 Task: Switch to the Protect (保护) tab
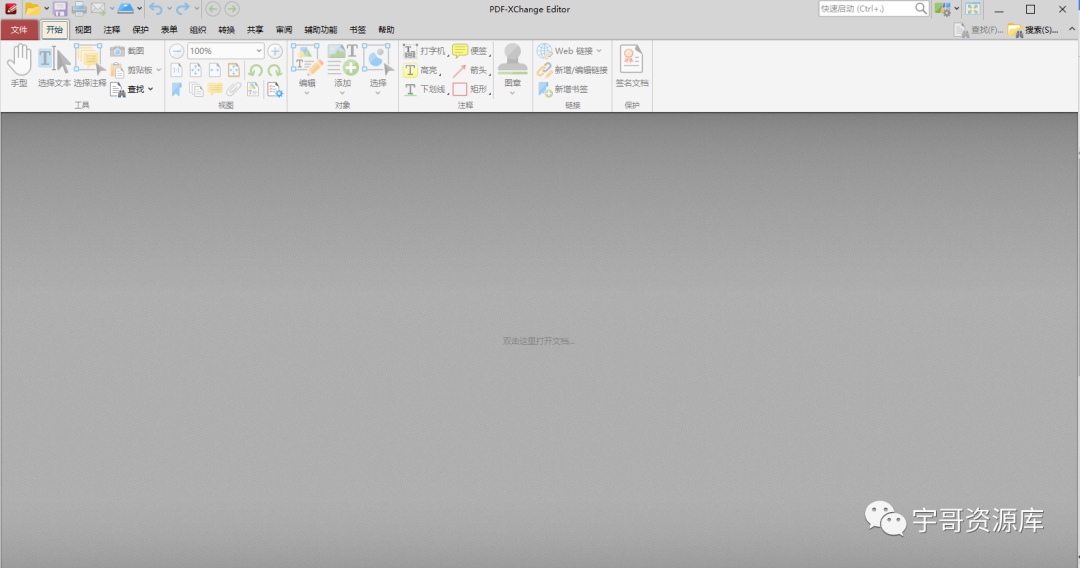141,30
